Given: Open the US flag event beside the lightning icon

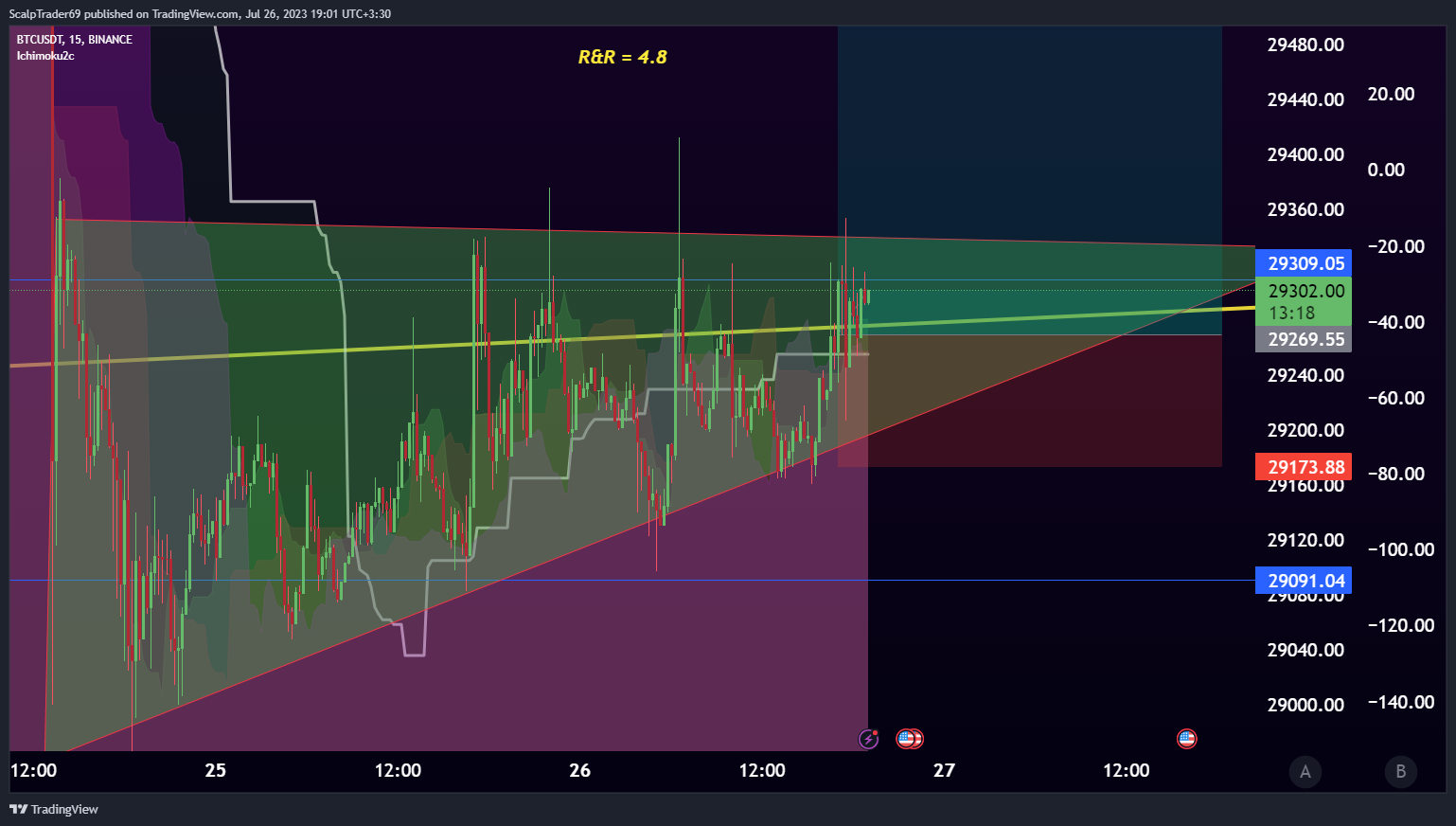Looking at the screenshot, I should (909, 739).
